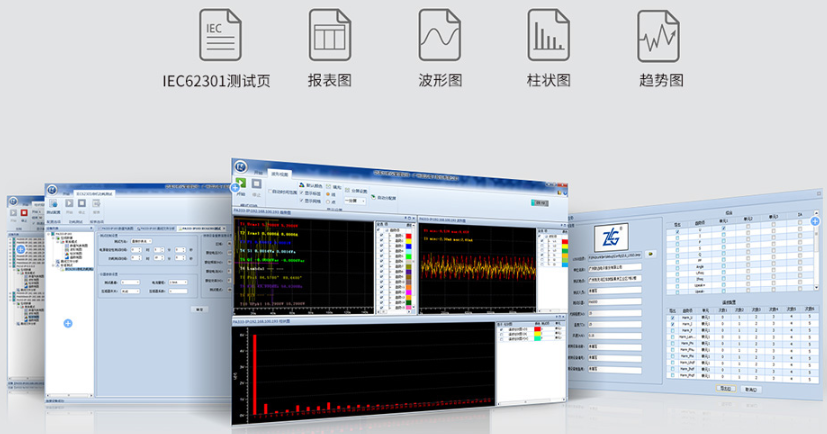Toggle 自动时间范围 checkbox in front window ribbon
The height and width of the screenshot is (434, 827).
tap(270, 191)
